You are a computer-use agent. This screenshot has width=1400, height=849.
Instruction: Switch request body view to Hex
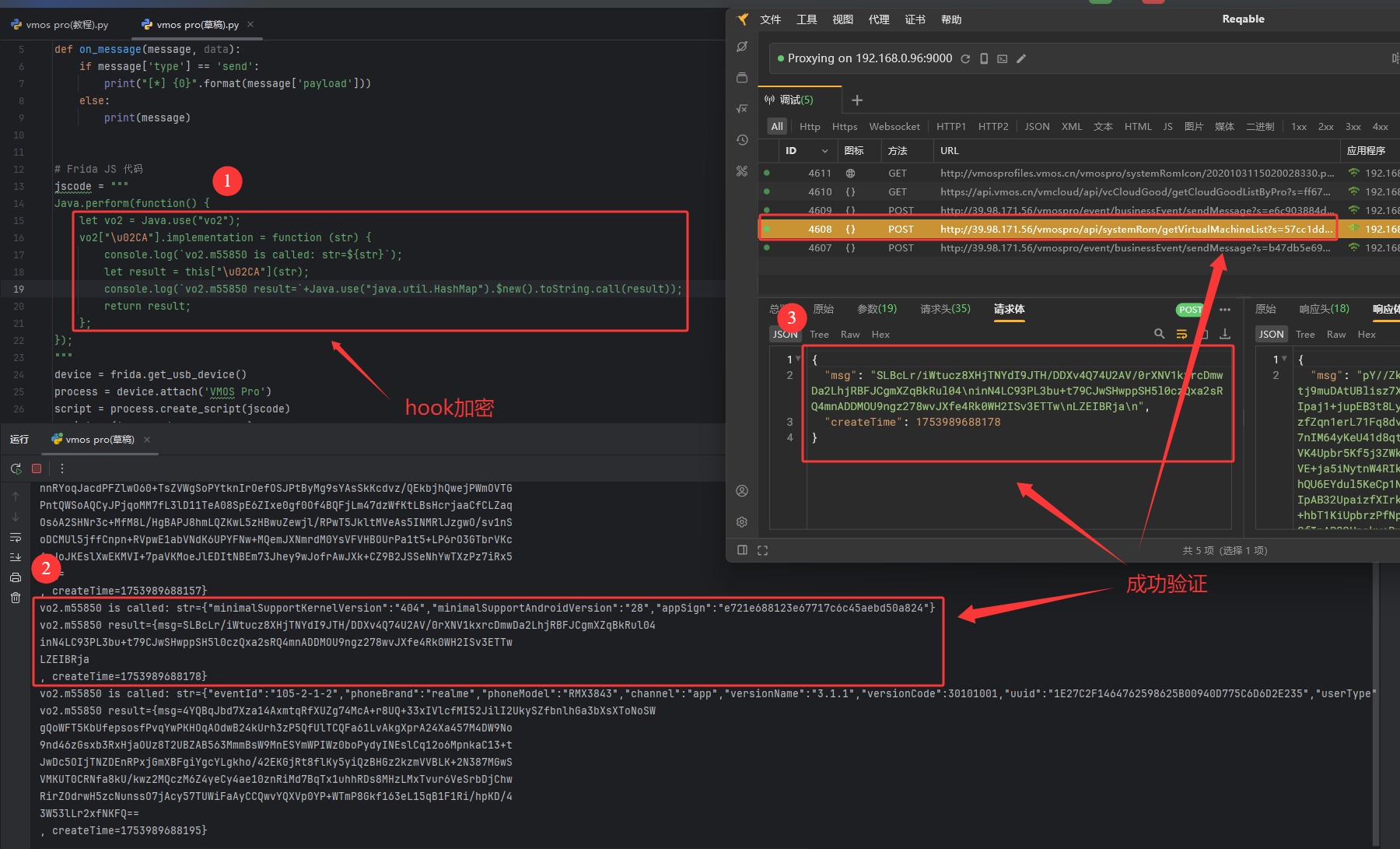click(x=880, y=335)
